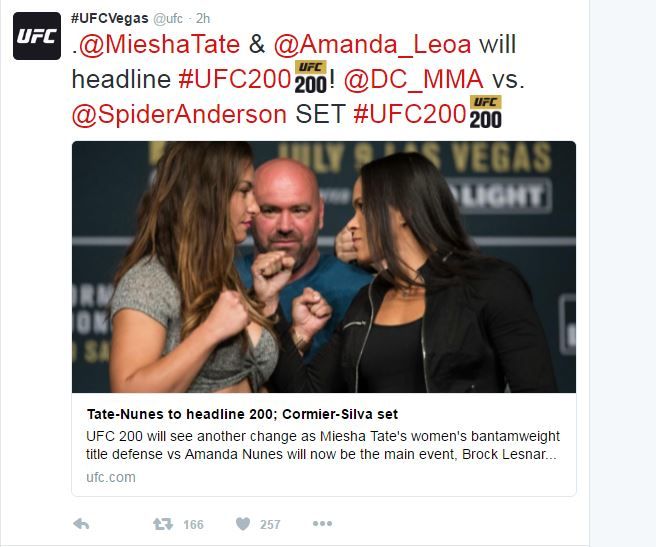
Task: Open the @MieshaTate mention
Action: tap(159, 44)
